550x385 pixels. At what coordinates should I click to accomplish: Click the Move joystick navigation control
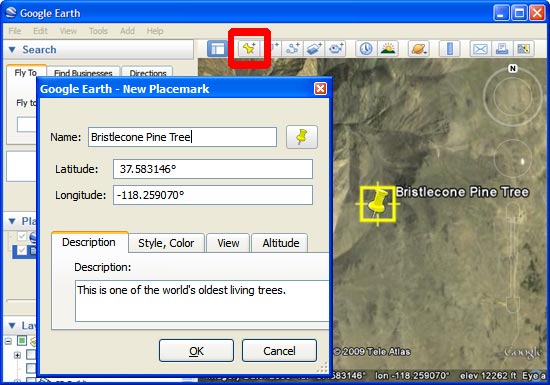(512, 158)
